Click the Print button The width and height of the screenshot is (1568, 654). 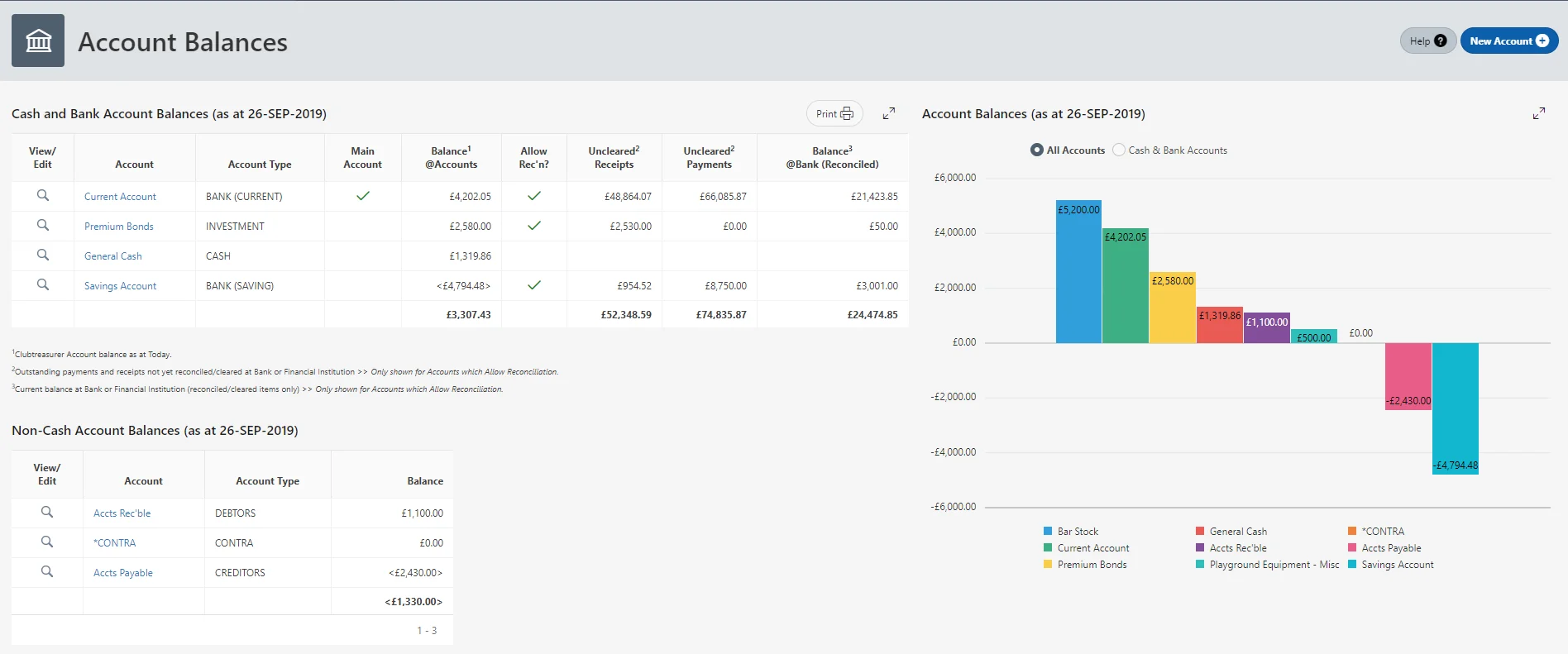coord(834,113)
